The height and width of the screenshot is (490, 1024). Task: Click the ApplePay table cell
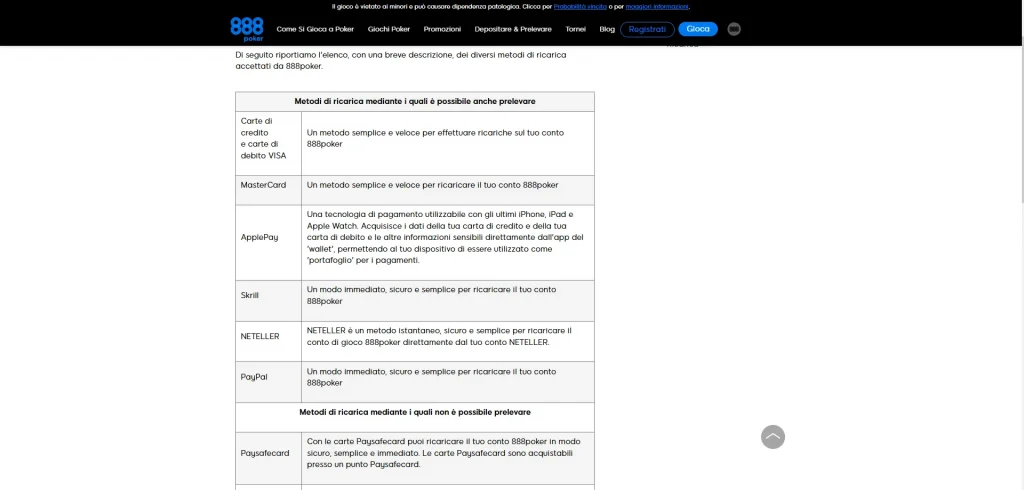pos(259,237)
